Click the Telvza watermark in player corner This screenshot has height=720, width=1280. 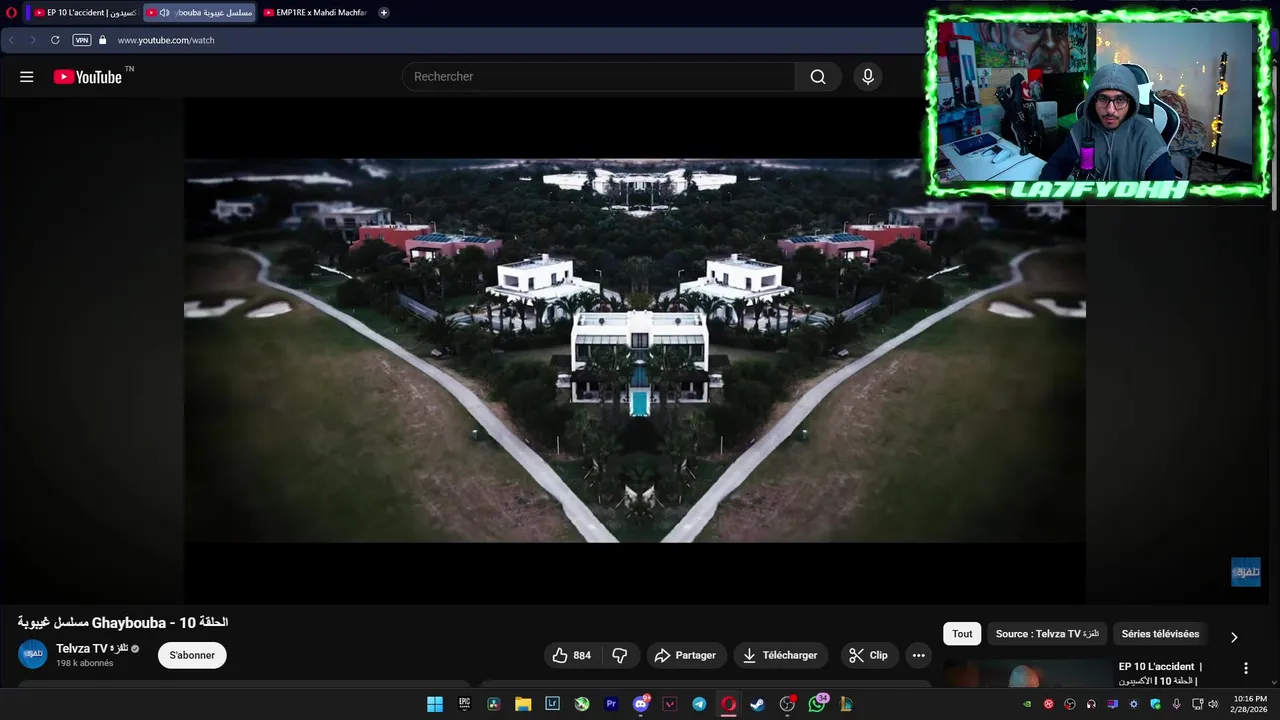(1246, 572)
